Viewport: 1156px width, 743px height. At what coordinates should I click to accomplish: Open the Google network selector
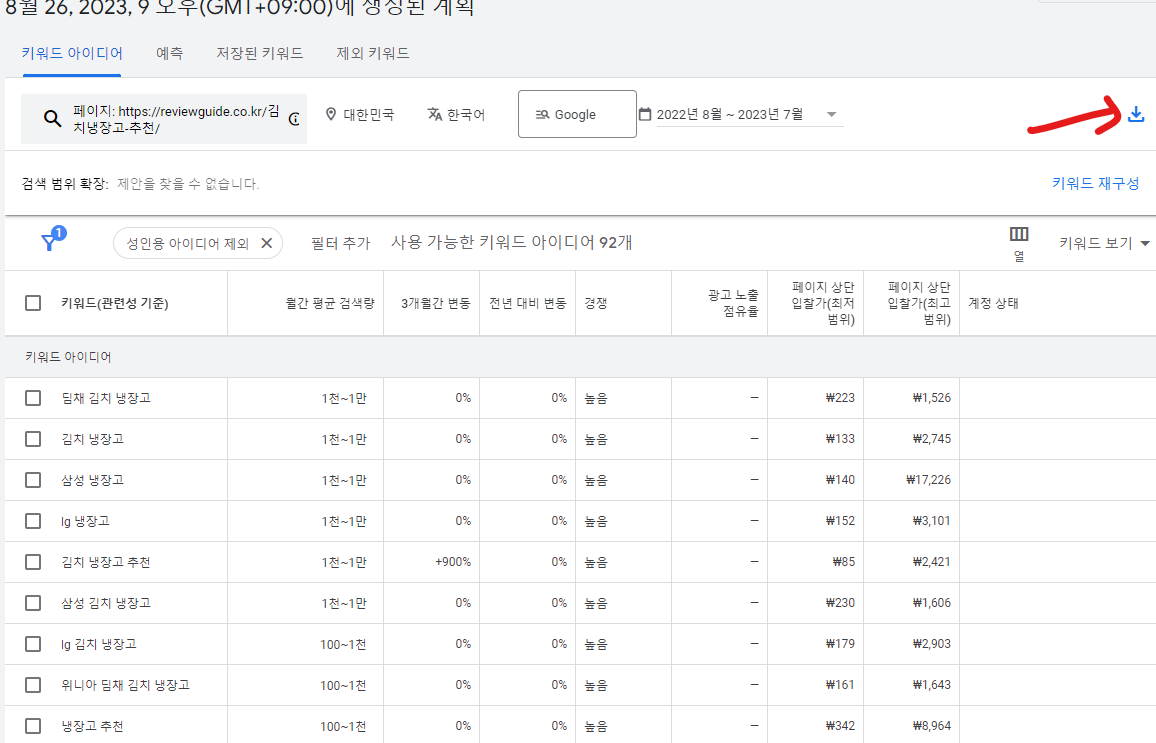577,113
